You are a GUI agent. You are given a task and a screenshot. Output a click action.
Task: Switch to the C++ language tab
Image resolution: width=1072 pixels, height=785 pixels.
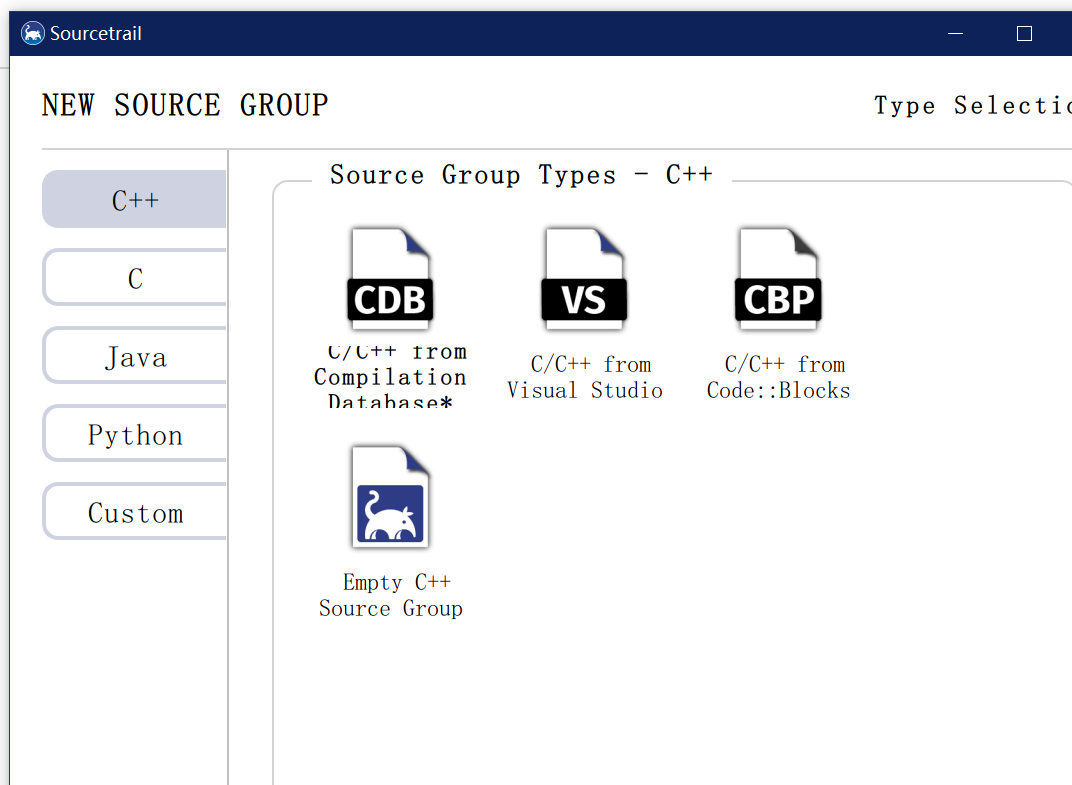(x=135, y=200)
